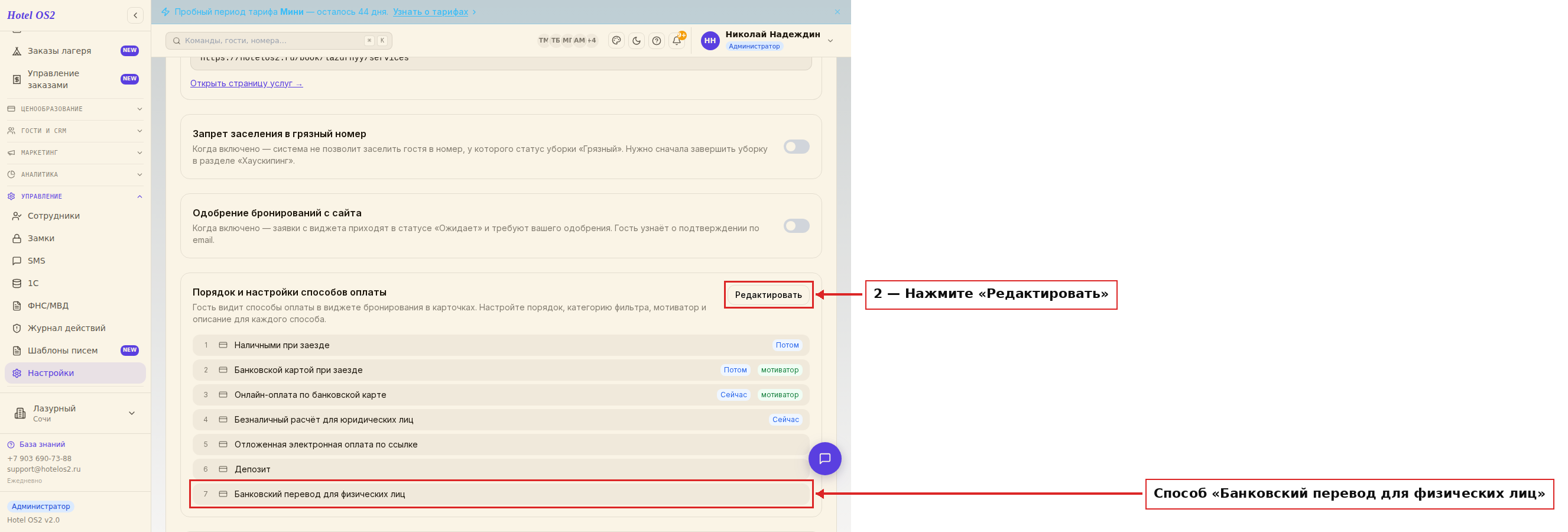Collapse the sidebar with arrow icon
This screenshot has height=532, width=1568.
(135, 15)
